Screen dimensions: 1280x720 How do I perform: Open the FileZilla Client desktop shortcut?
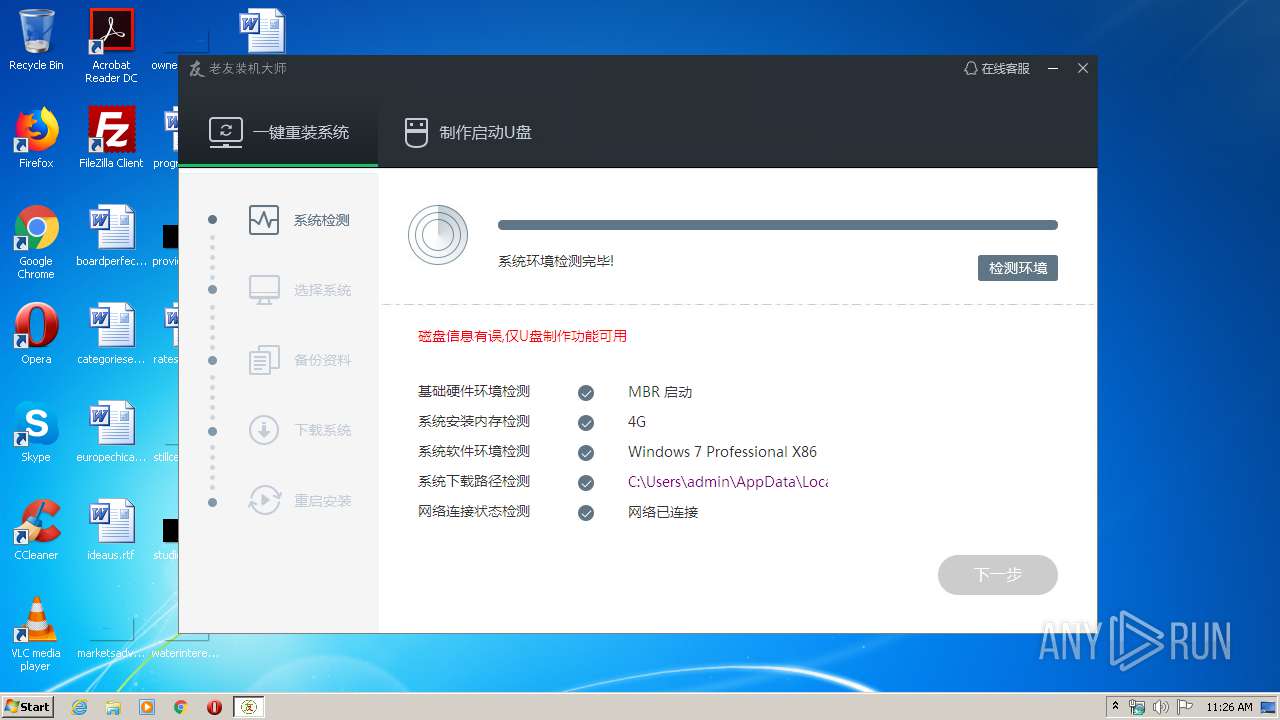pyautogui.click(x=111, y=138)
